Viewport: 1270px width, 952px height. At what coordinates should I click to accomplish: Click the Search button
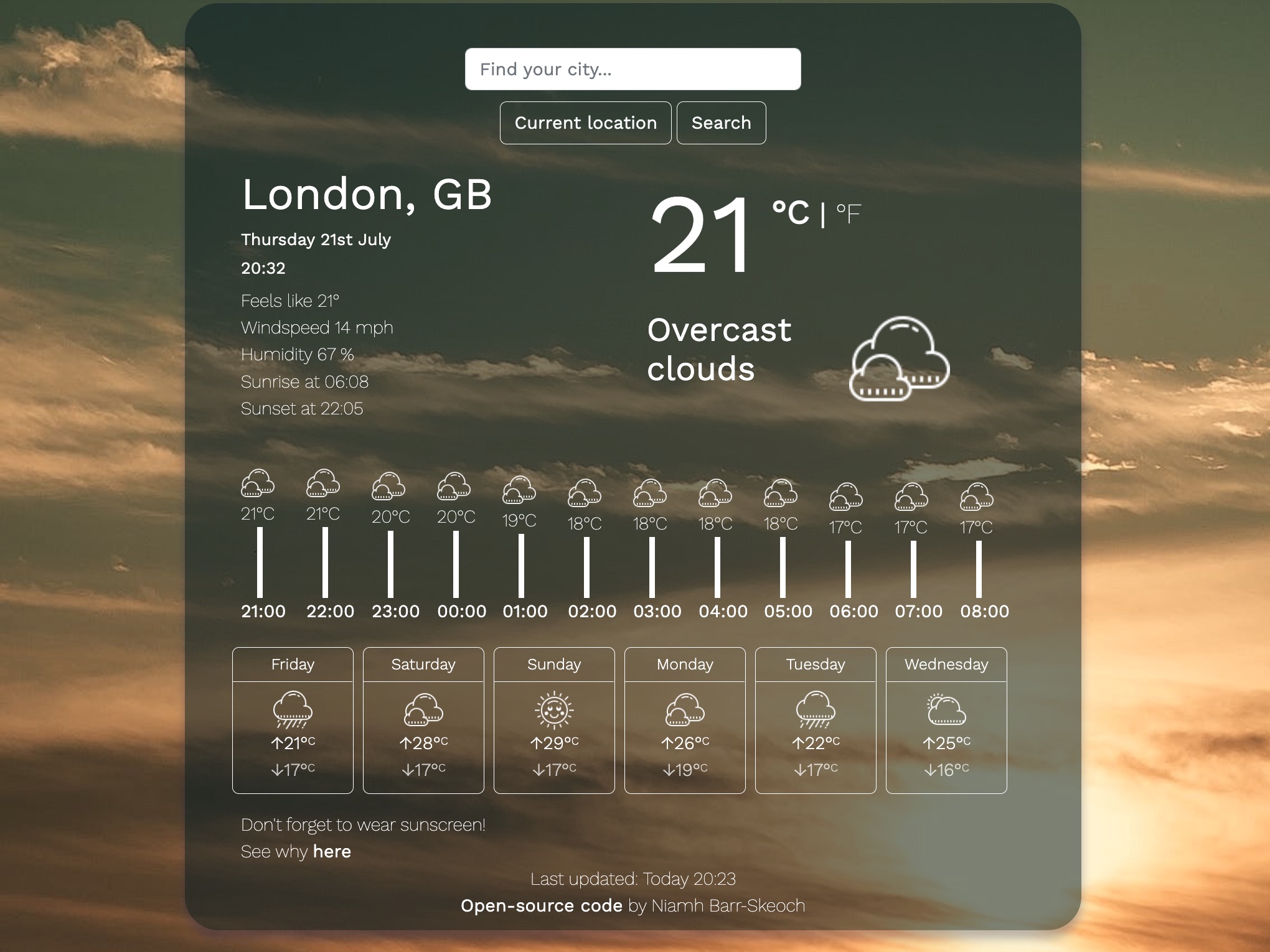pos(719,122)
